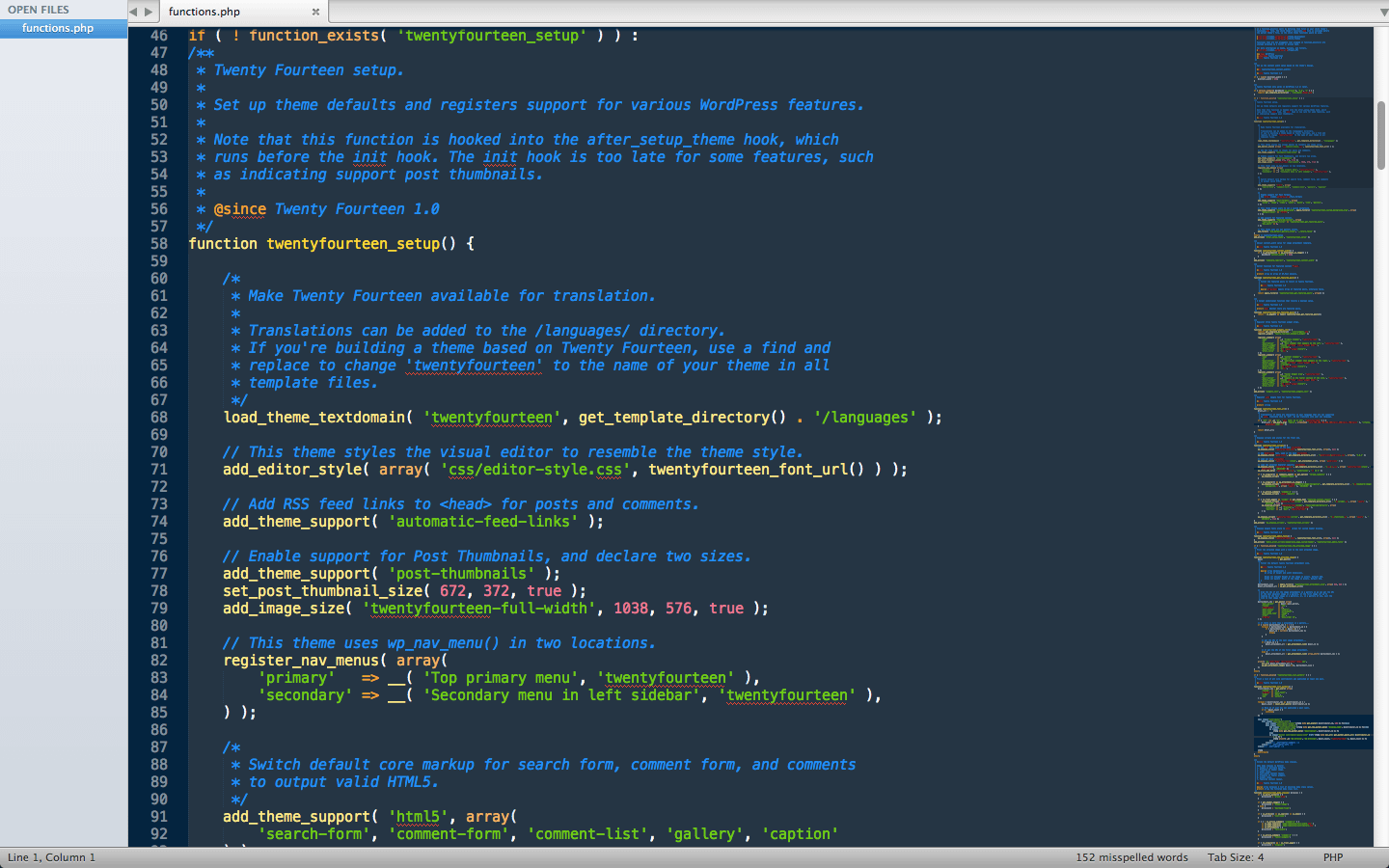Click the previous tab left arrow

(x=134, y=12)
